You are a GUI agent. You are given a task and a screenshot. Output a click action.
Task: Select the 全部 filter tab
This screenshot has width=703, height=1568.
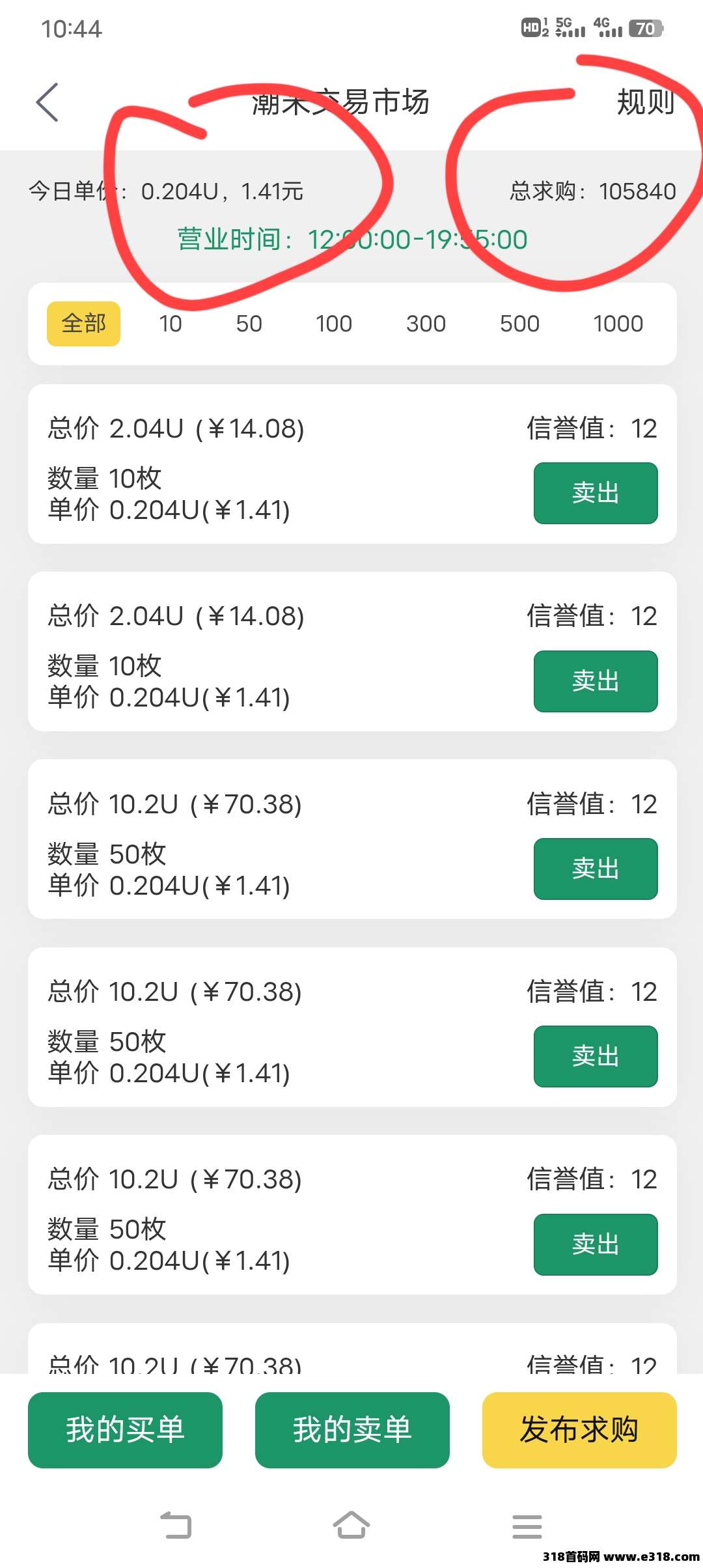coord(84,324)
